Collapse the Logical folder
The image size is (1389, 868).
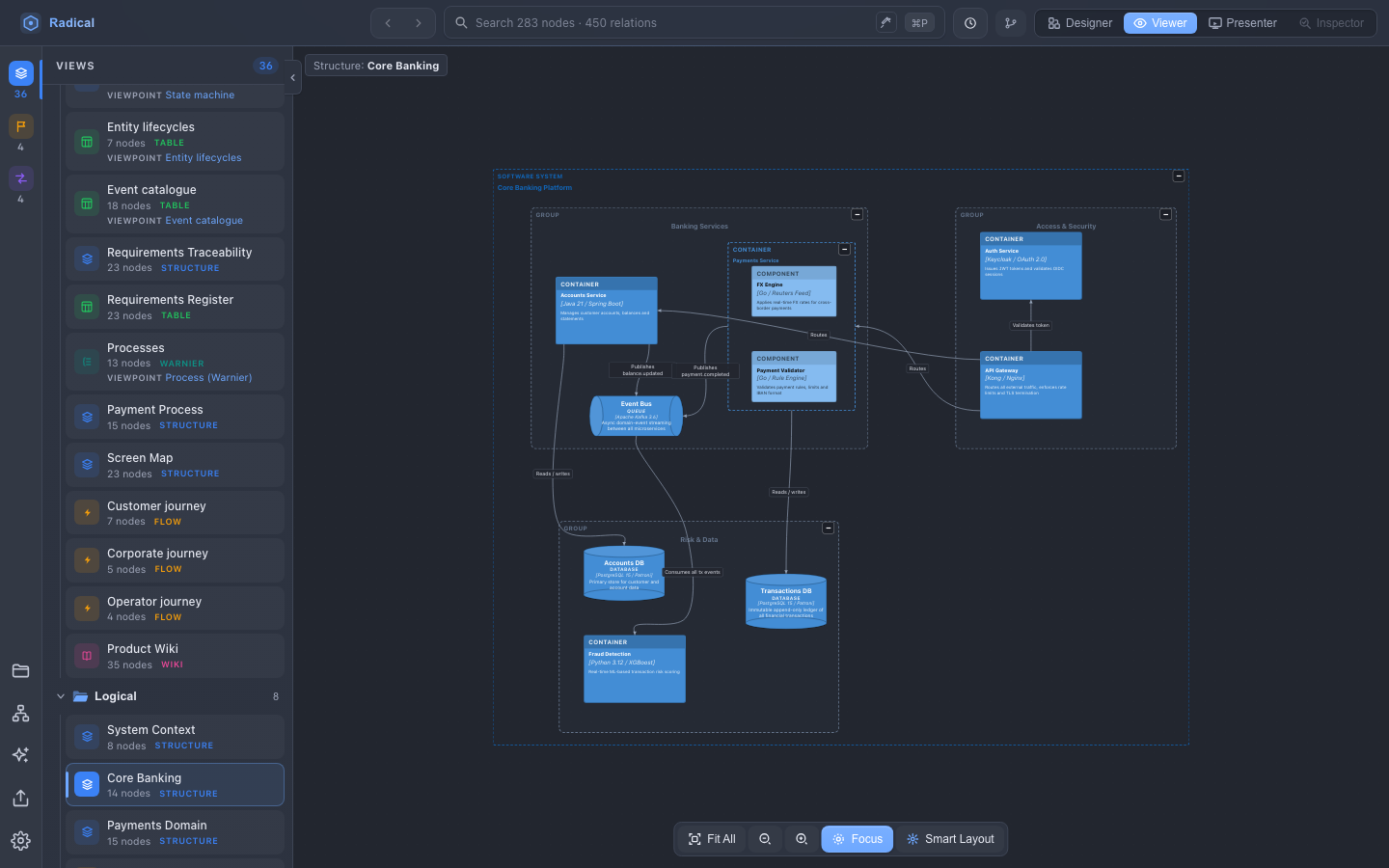(61, 696)
